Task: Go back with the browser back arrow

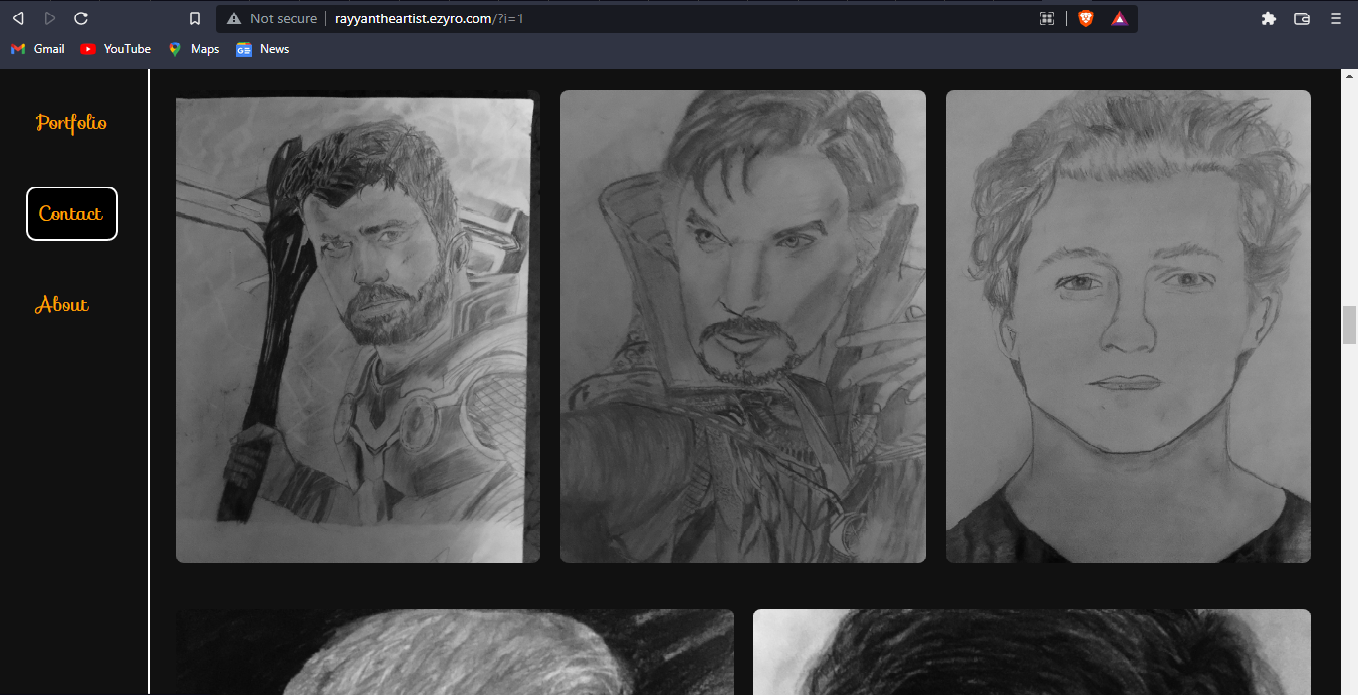Action: [18, 18]
